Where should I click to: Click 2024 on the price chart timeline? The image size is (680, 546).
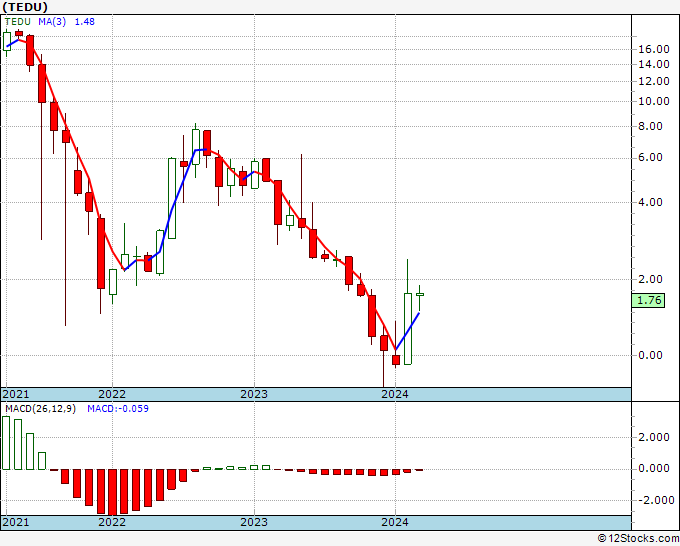pyautogui.click(x=395, y=394)
